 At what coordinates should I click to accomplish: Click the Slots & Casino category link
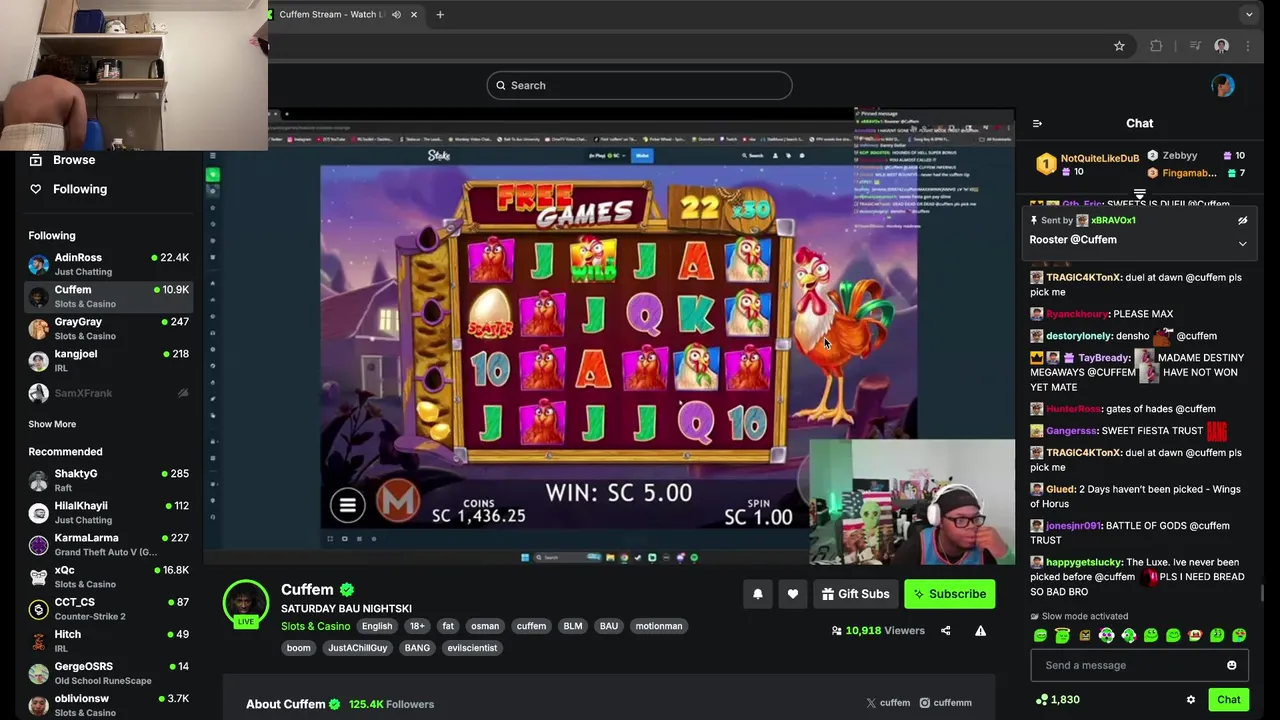[x=315, y=626]
